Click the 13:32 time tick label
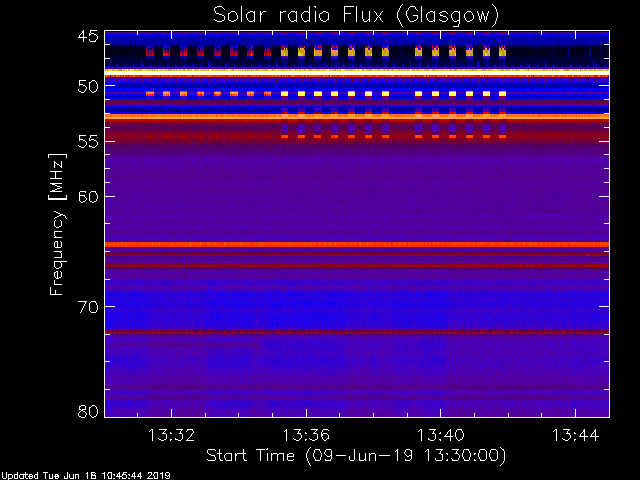The width and height of the screenshot is (640, 480). tap(171, 435)
